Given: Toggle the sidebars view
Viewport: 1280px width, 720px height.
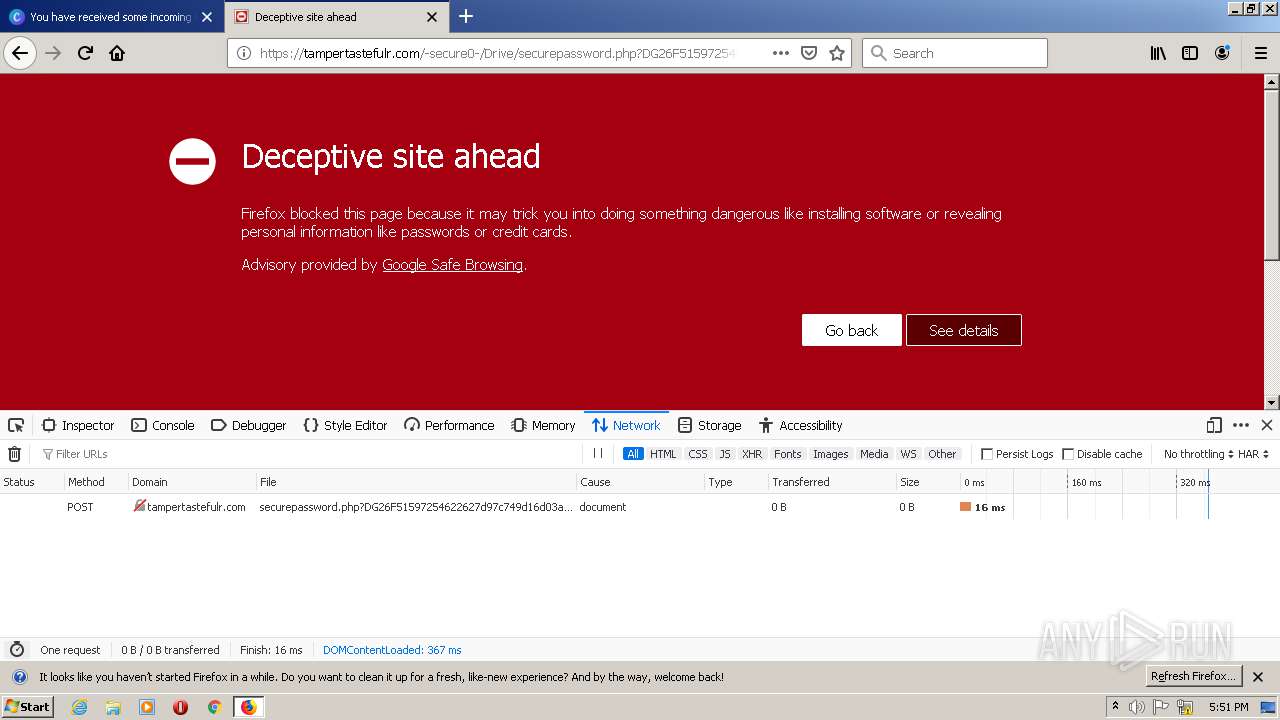Looking at the screenshot, I should pos(1190,53).
